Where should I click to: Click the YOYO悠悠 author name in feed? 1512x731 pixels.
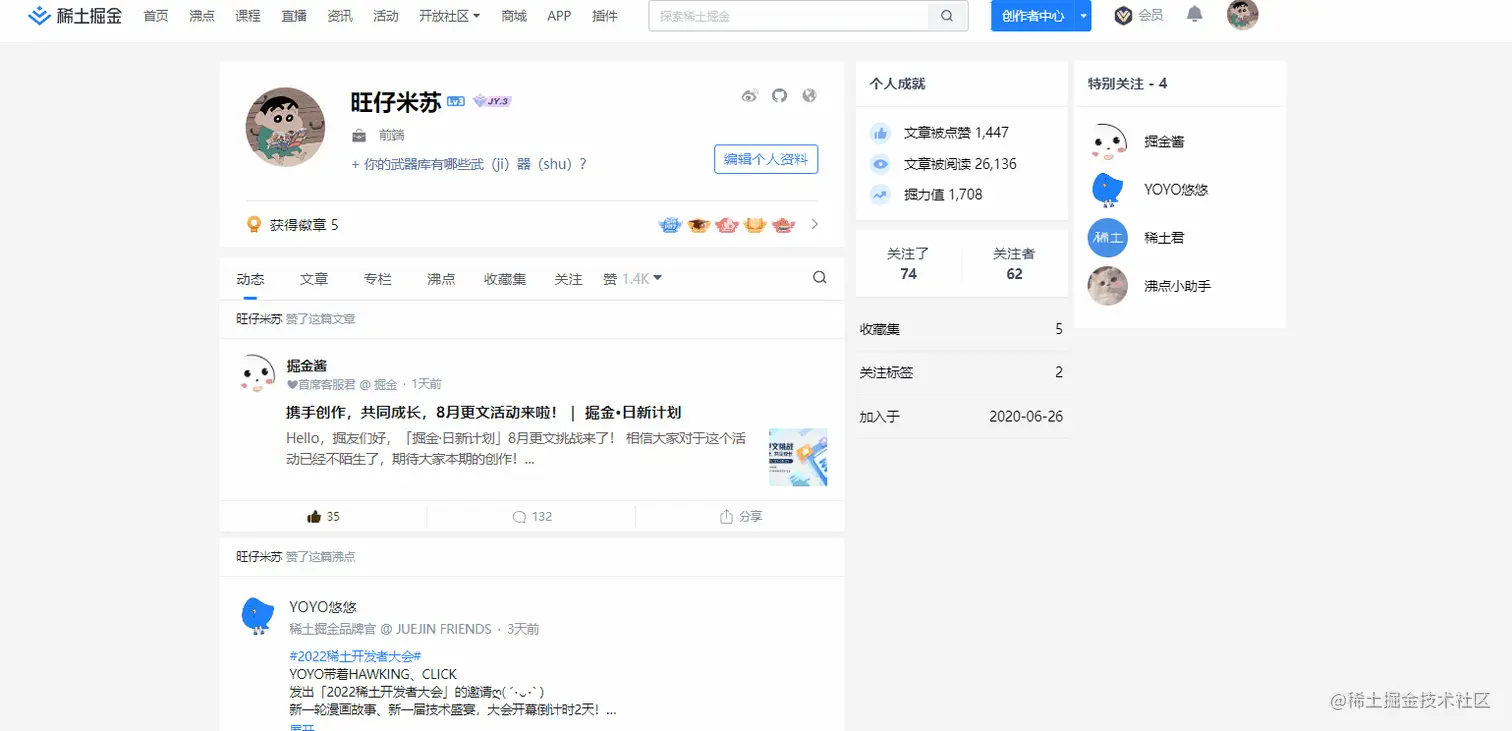323,607
